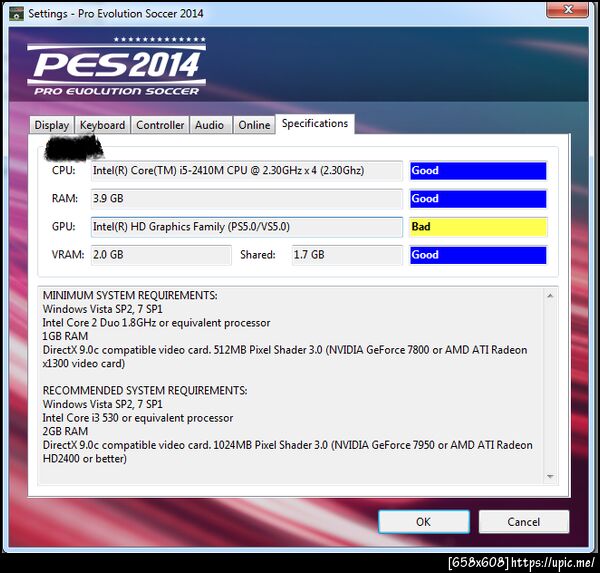The image size is (600, 573).
Task: Click the GPU Intel HD Graphics field
Action: click(246, 227)
